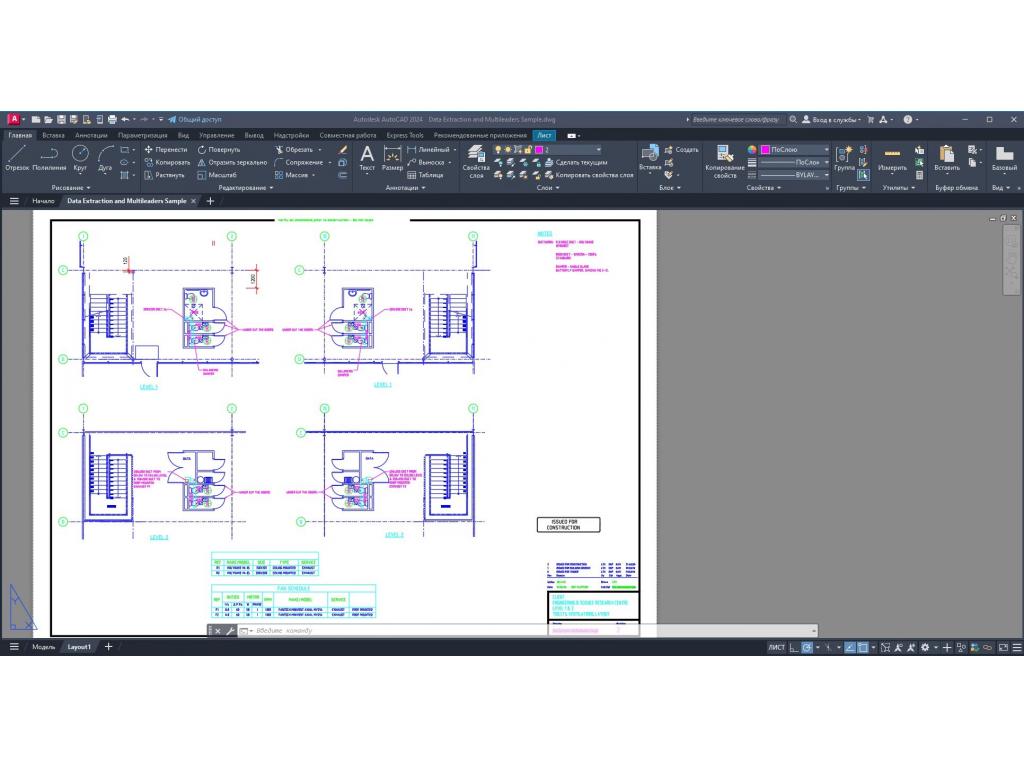
Task: Open Свойства слоя layer properties
Action: click(476, 160)
